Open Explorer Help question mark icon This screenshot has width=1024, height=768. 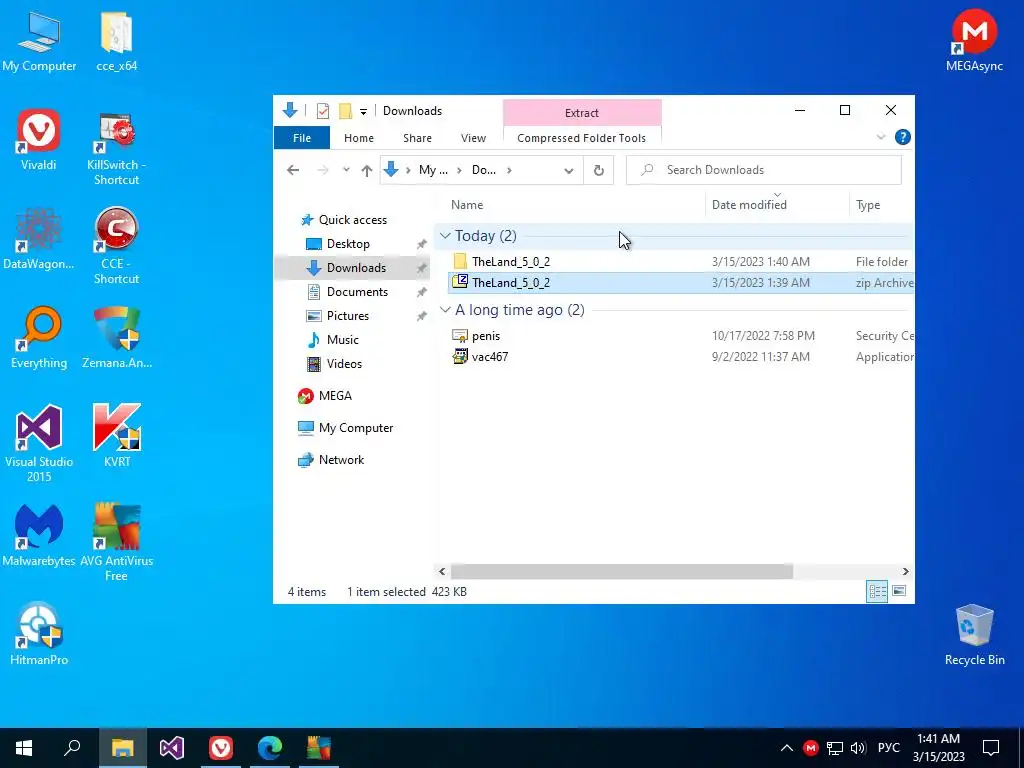tap(903, 137)
